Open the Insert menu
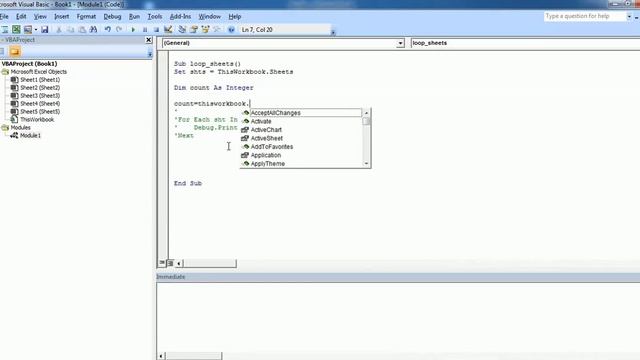Image resolution: width=640 pixels, height=360 pixels. click(62, 16)
